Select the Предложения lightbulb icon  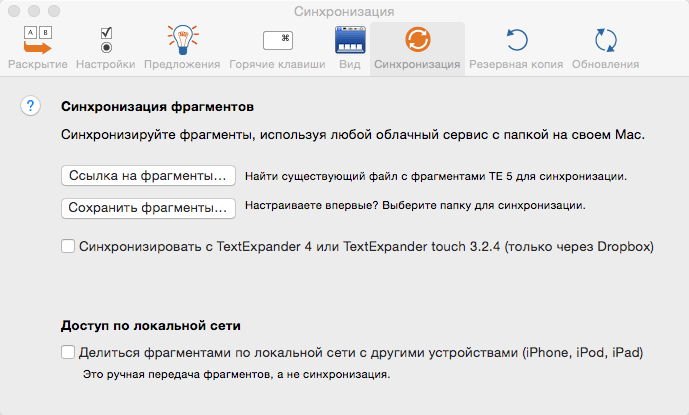coord(183,40)
